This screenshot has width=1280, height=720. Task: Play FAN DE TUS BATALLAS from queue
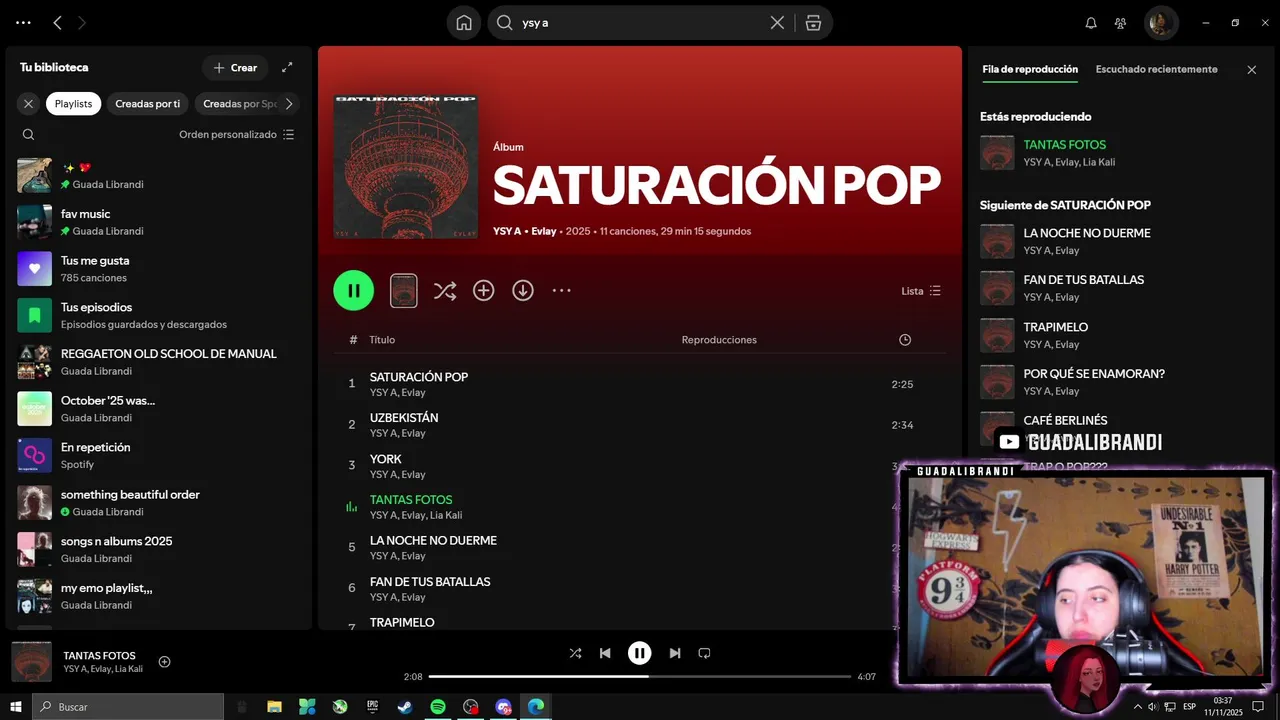[x=1119, y=288]
